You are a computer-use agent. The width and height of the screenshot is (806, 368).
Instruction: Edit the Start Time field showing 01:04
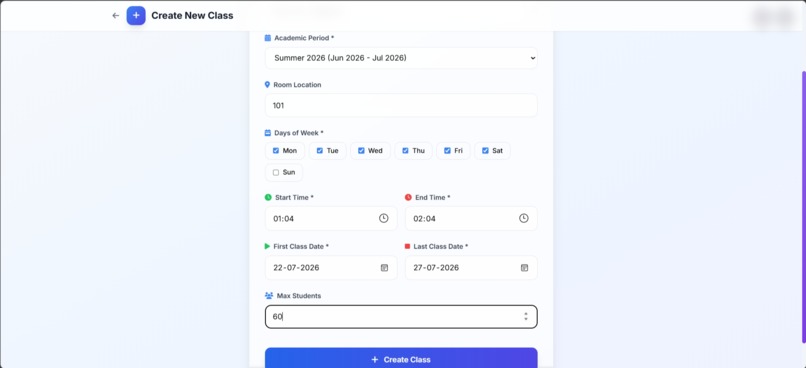click(331, 218)
